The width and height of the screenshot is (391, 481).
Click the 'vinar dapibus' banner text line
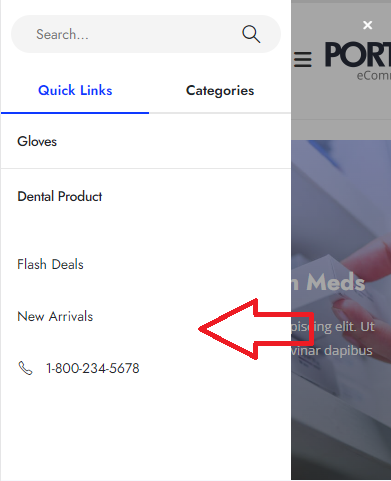click(x=332, y=351)
